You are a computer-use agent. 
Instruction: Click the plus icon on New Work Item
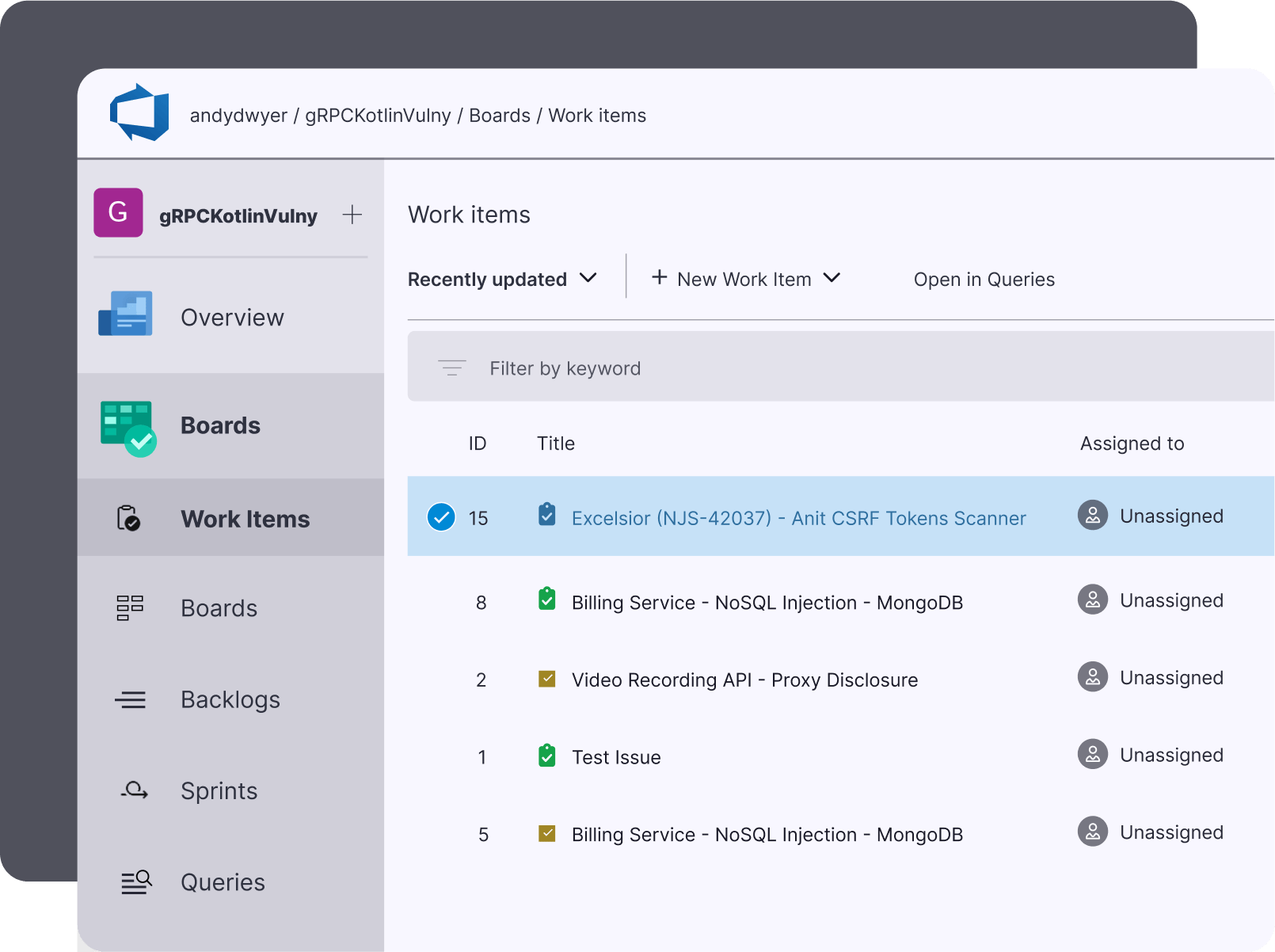pos(659,277)
